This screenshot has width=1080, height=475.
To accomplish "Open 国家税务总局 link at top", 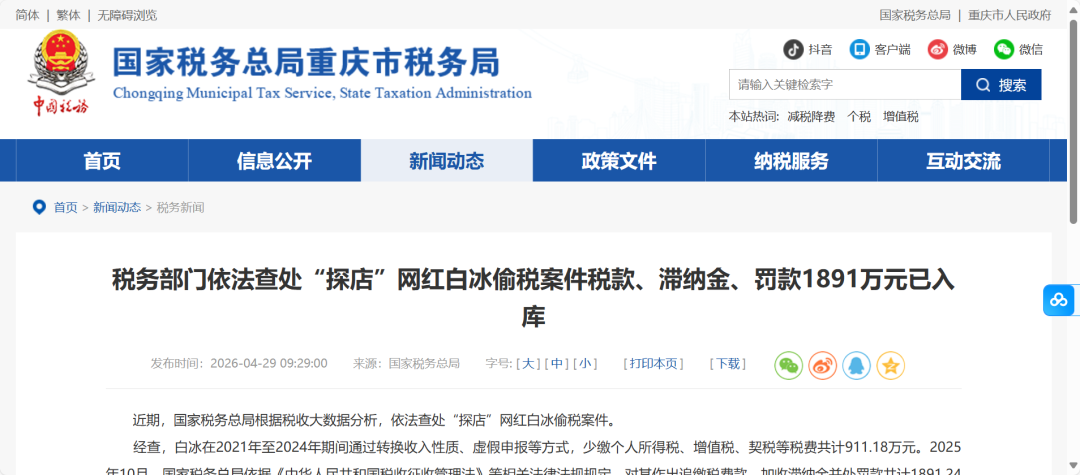I will point(915,15).
